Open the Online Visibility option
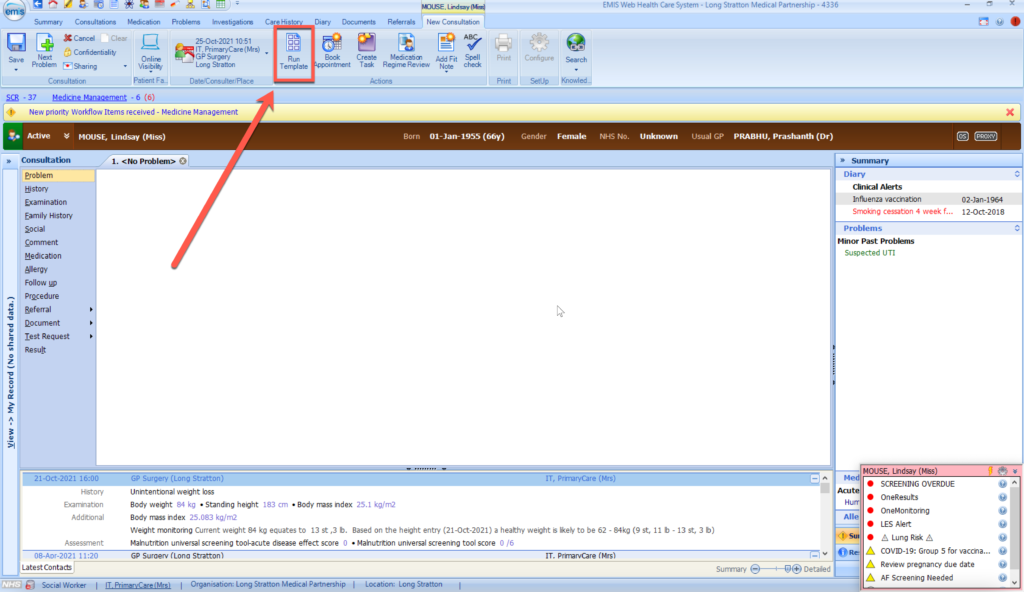Image resolution: width=1024 pixels, height=592 pixels. (150, 52)
